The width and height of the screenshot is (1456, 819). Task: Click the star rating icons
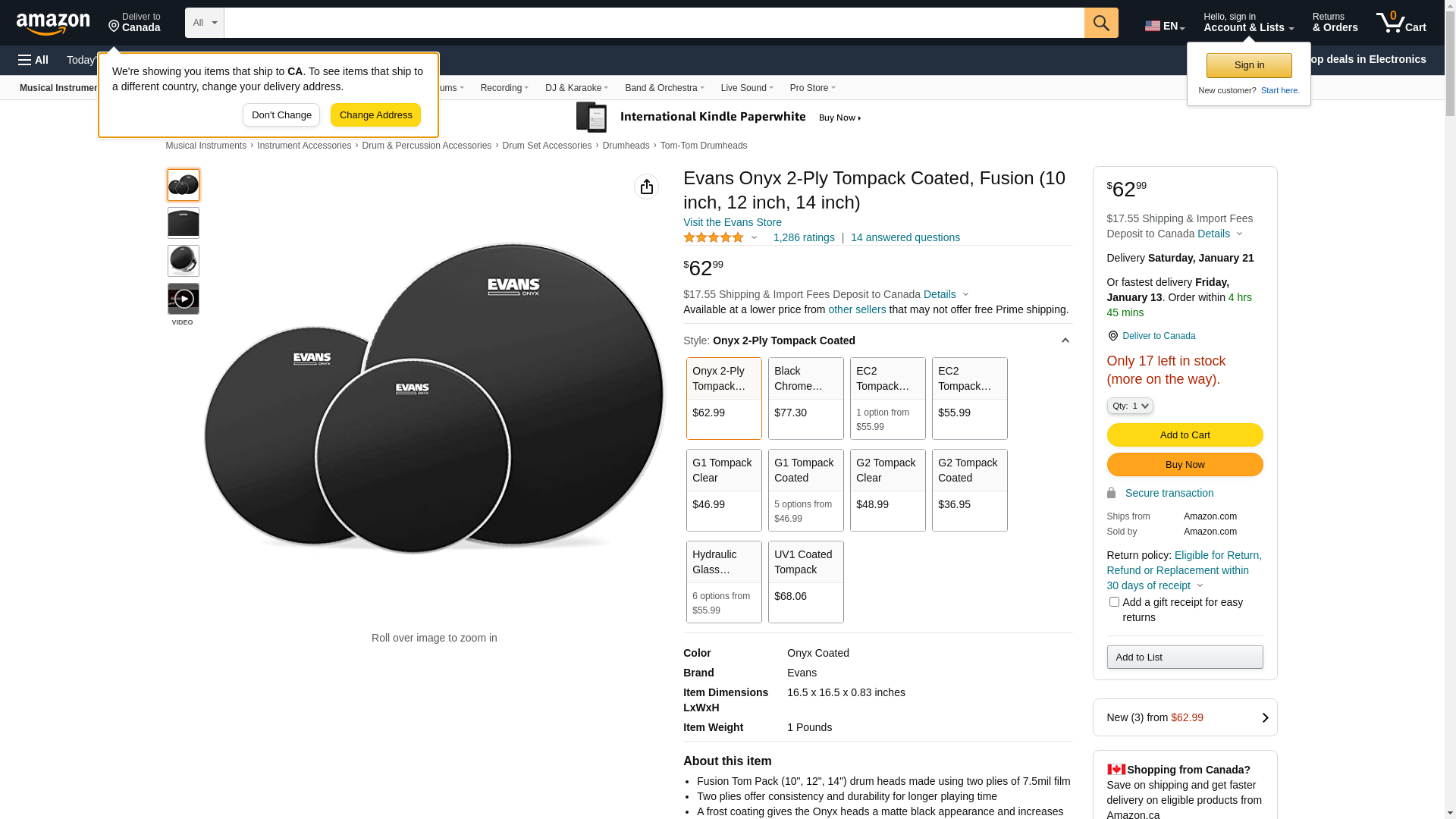click(x=714, y=237)
